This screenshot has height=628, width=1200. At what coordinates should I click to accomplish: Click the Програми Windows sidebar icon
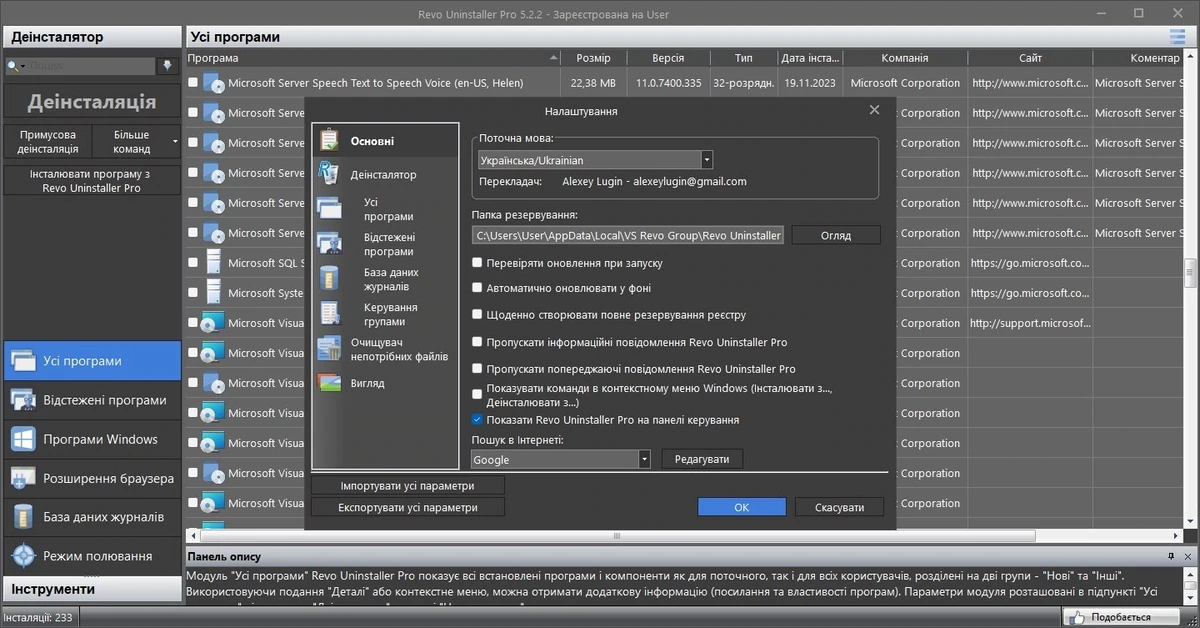[x=23, y=439]
